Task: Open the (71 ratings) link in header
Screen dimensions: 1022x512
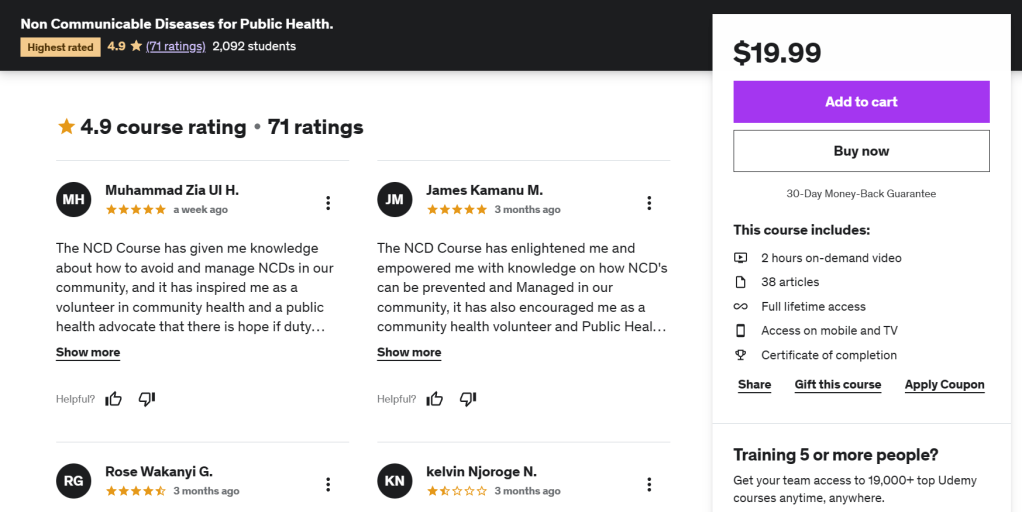Action: [x=176, y=46]
